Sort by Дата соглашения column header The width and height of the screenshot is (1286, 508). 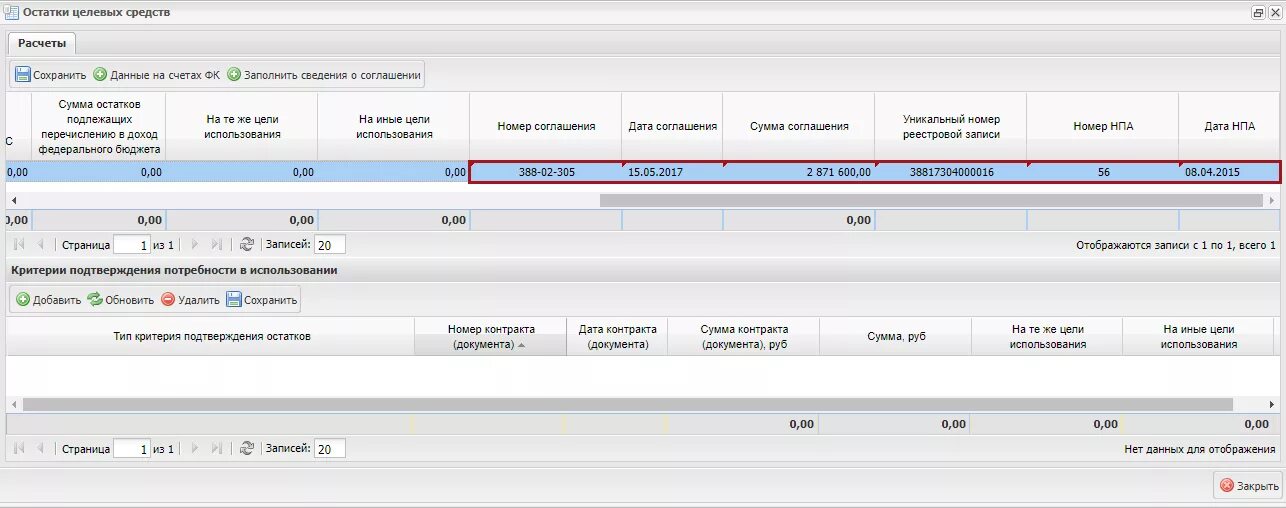point(672,126)
